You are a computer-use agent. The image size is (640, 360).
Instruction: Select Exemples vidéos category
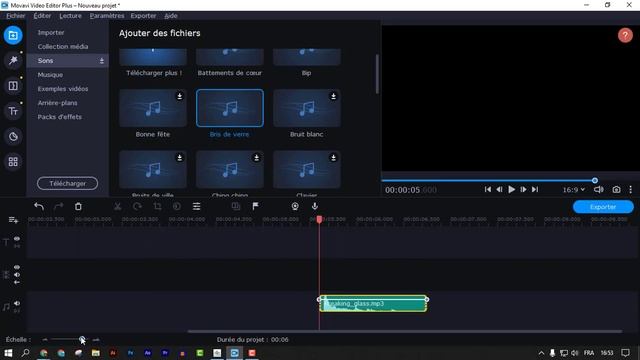click(x=63, y=89)
